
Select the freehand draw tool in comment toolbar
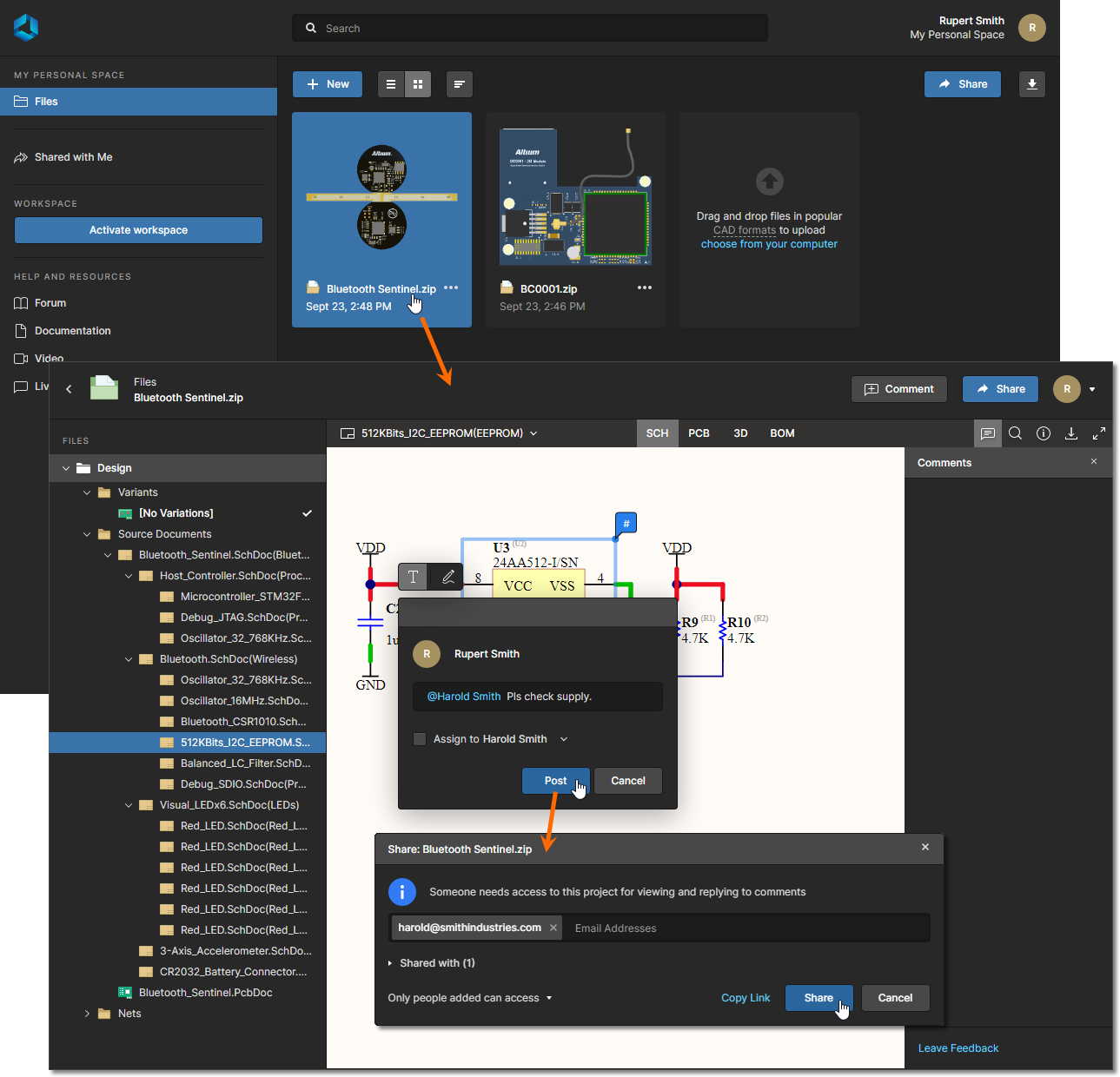coord(448,577)
